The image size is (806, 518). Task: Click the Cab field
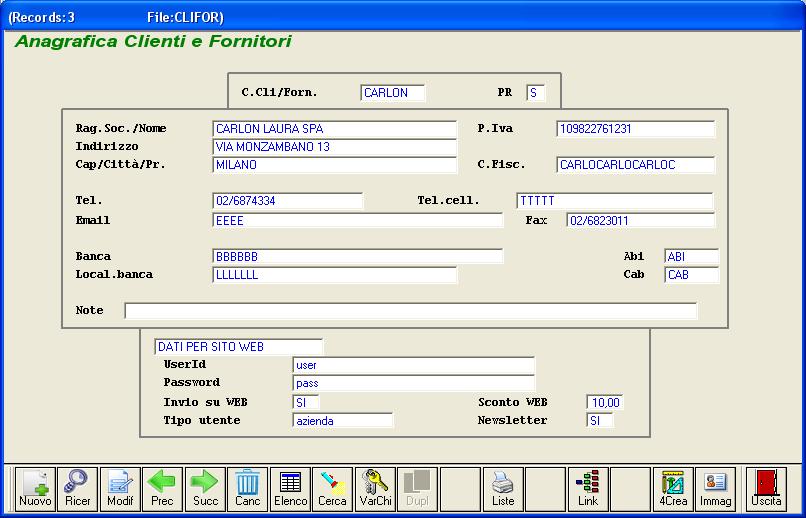pos(691,275)
